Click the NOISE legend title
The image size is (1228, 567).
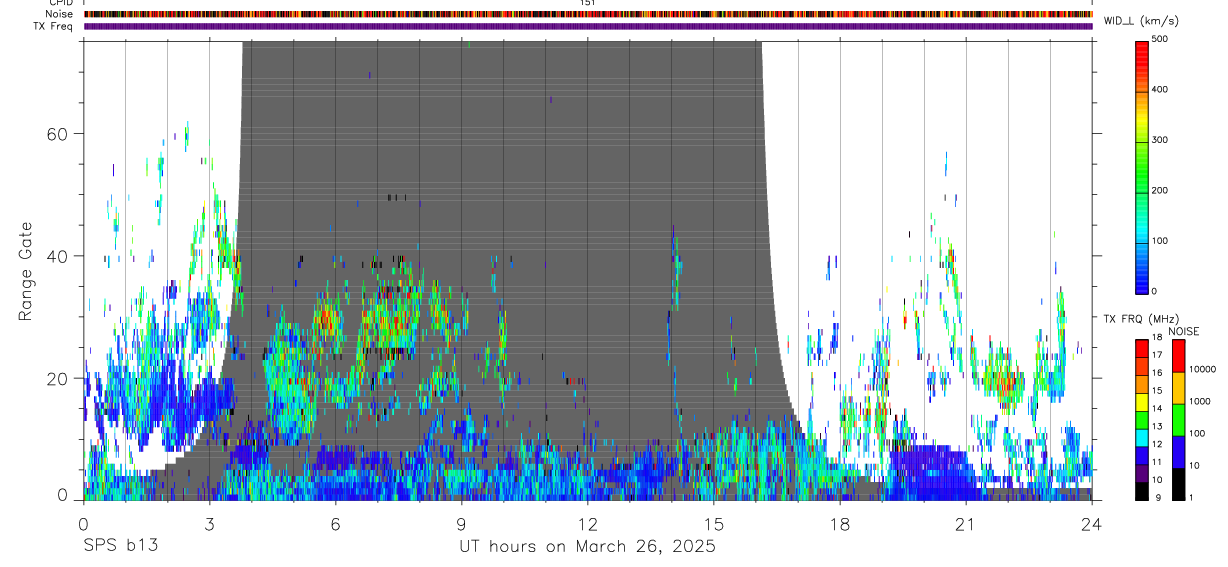(1183, 332)
